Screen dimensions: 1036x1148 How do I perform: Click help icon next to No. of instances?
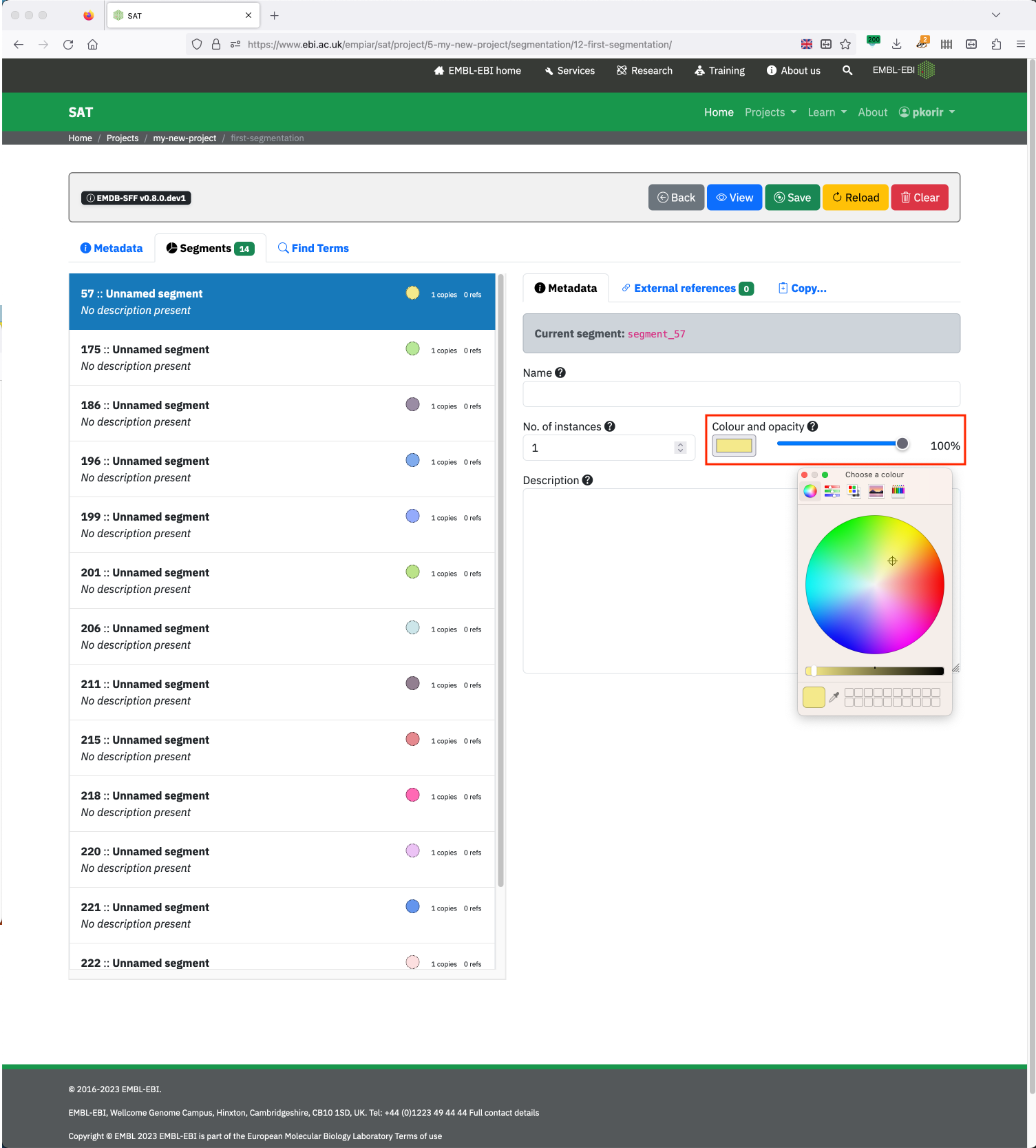pyautogui.click(x=610, y=426)
